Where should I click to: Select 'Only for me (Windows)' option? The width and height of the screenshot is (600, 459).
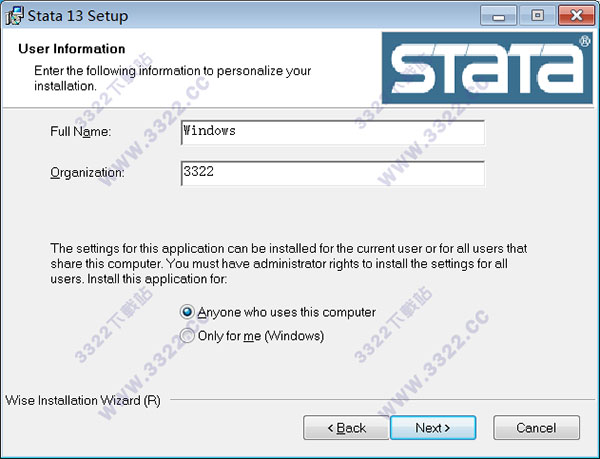click(188, 336)
